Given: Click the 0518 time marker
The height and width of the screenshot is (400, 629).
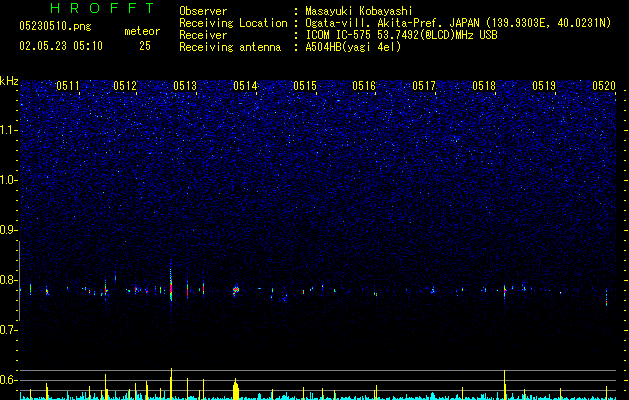Looking at the screenshot, I should click(x=484, y=86).
